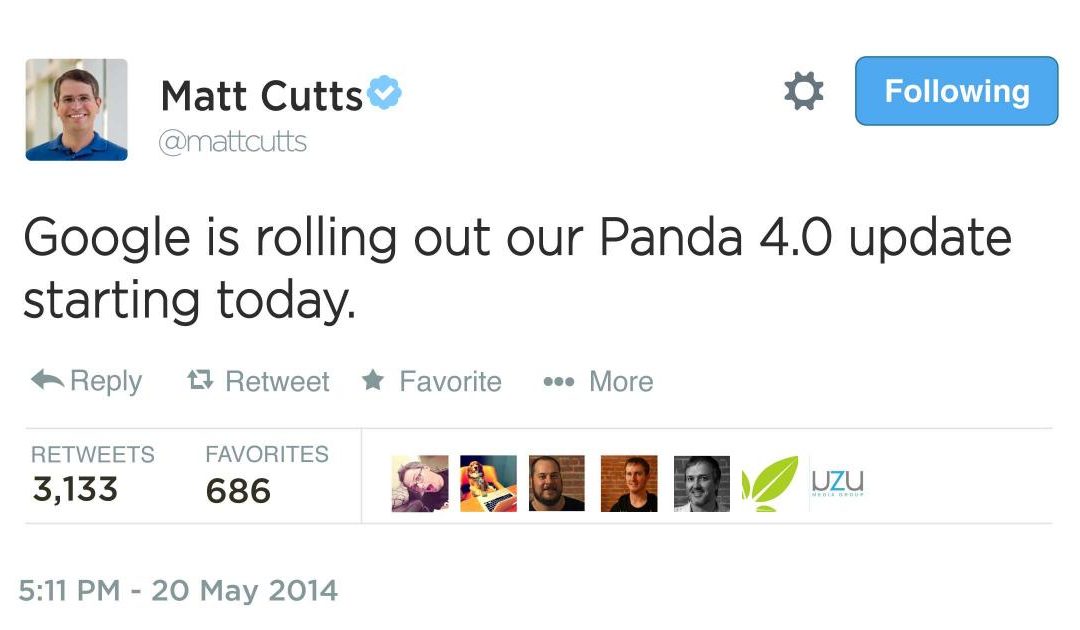Open first retweeter avatar with glasses
The width and height of the screenshot is (1080, 630).
pos(420,484)
